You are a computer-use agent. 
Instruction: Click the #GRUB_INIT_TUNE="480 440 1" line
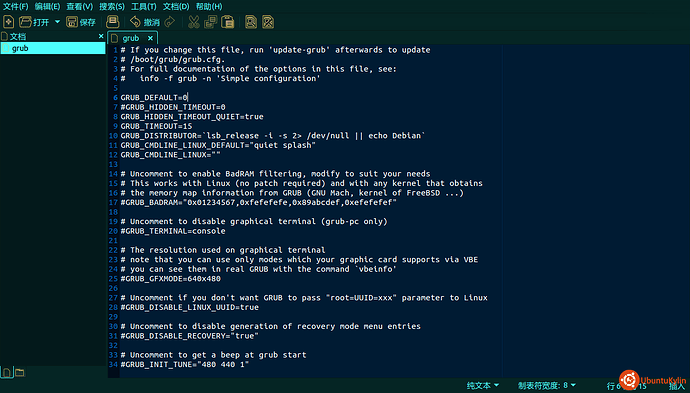[x=185, y=364]
